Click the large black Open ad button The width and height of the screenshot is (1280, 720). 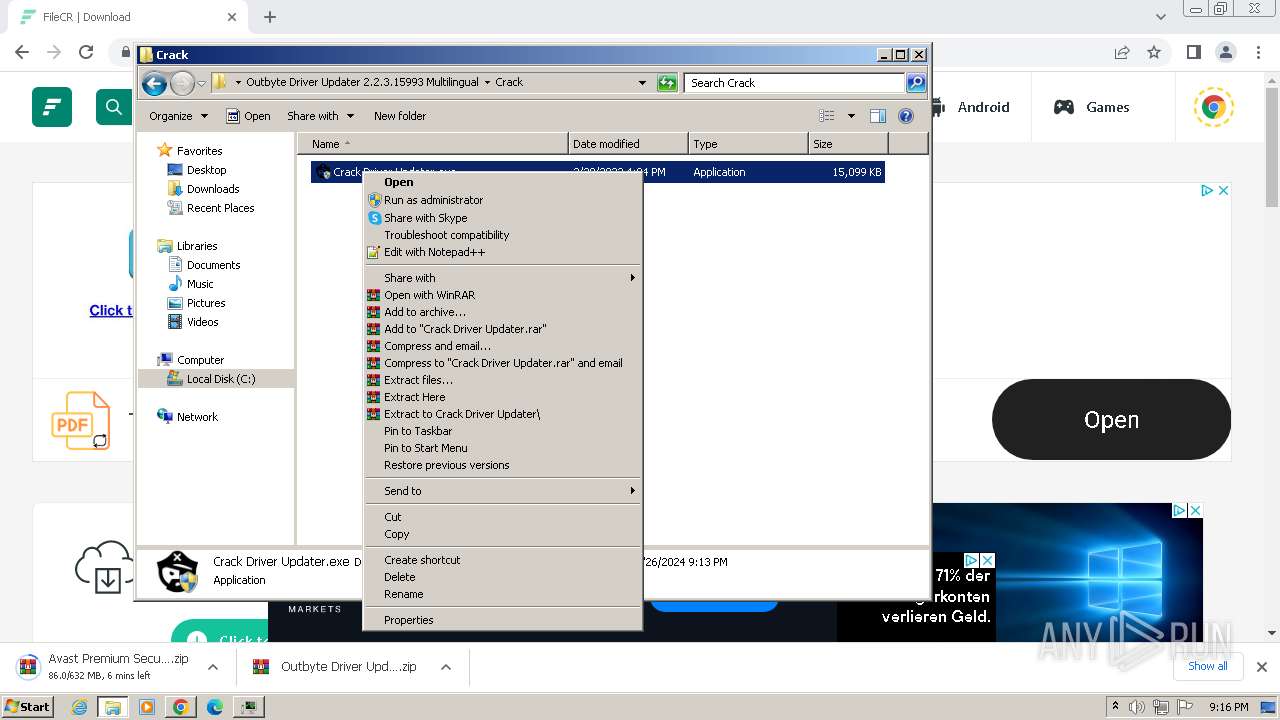1111,420
